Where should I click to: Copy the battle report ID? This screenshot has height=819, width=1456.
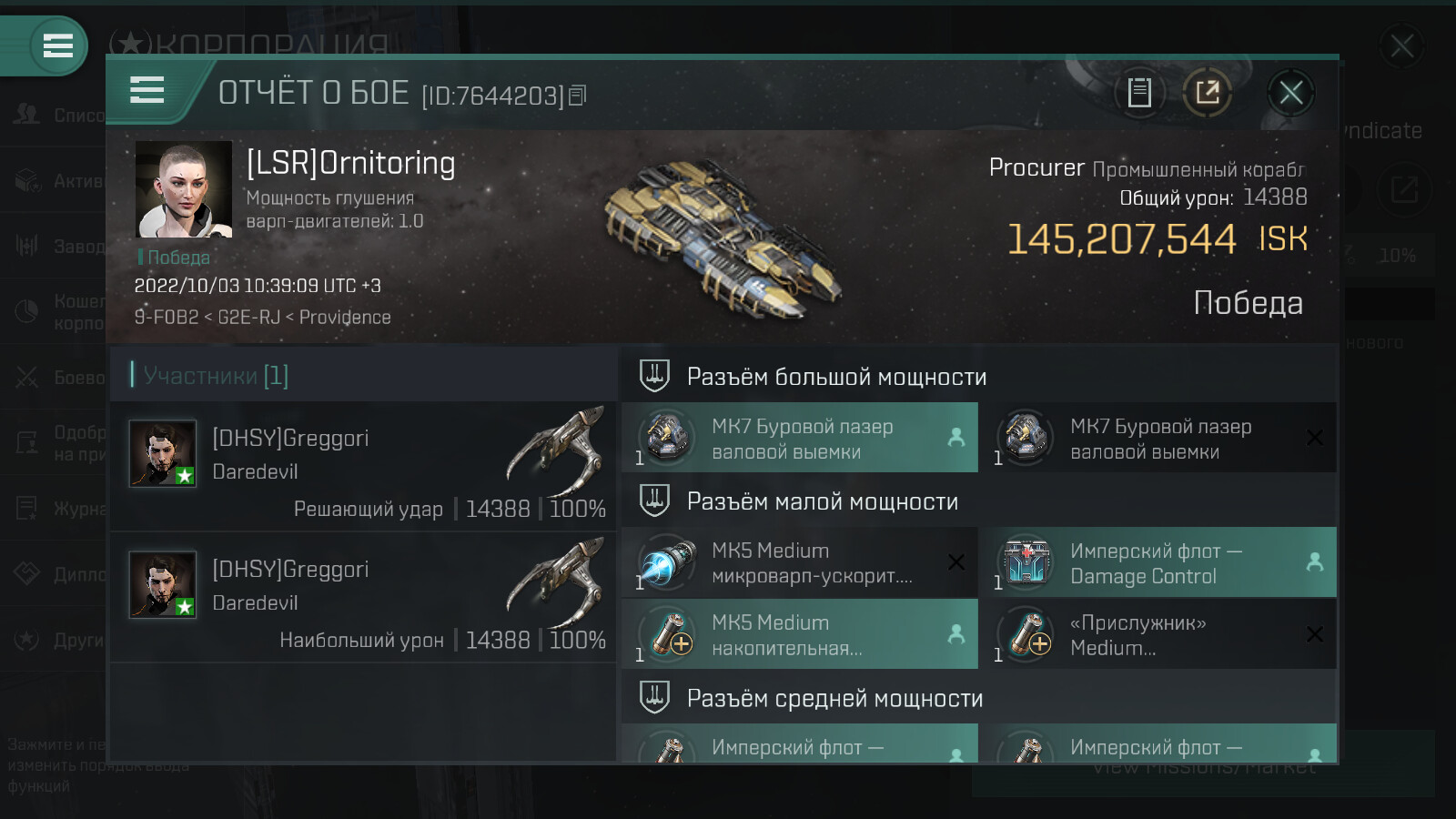[x=577, y=96]
